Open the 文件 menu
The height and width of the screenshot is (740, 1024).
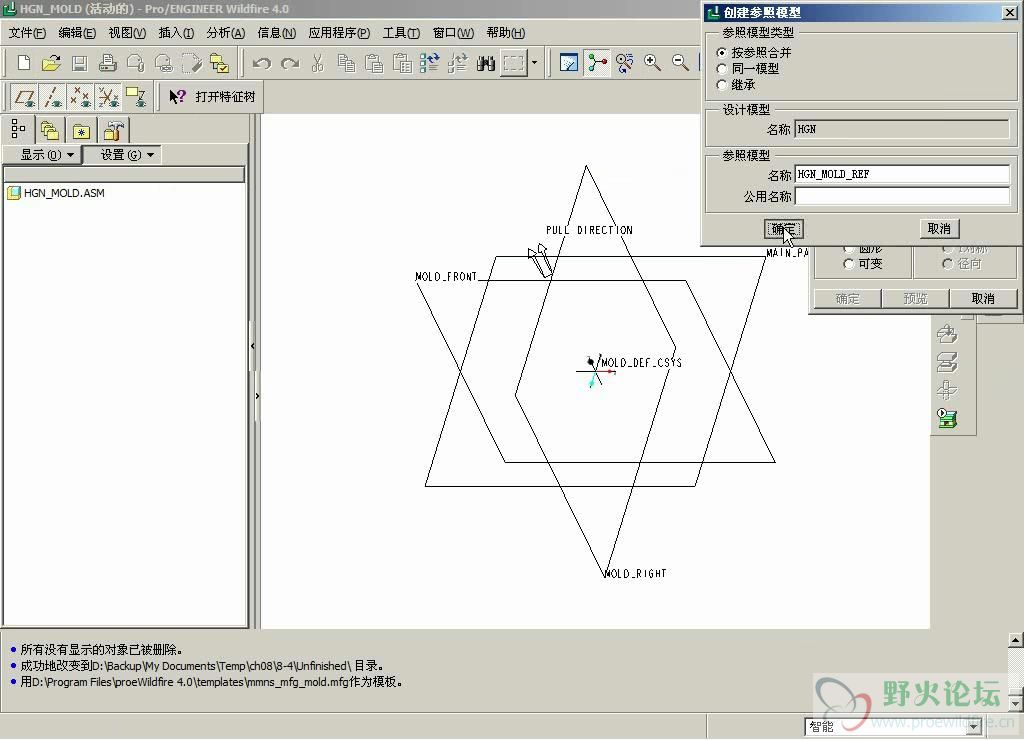[x=27, y=33]
